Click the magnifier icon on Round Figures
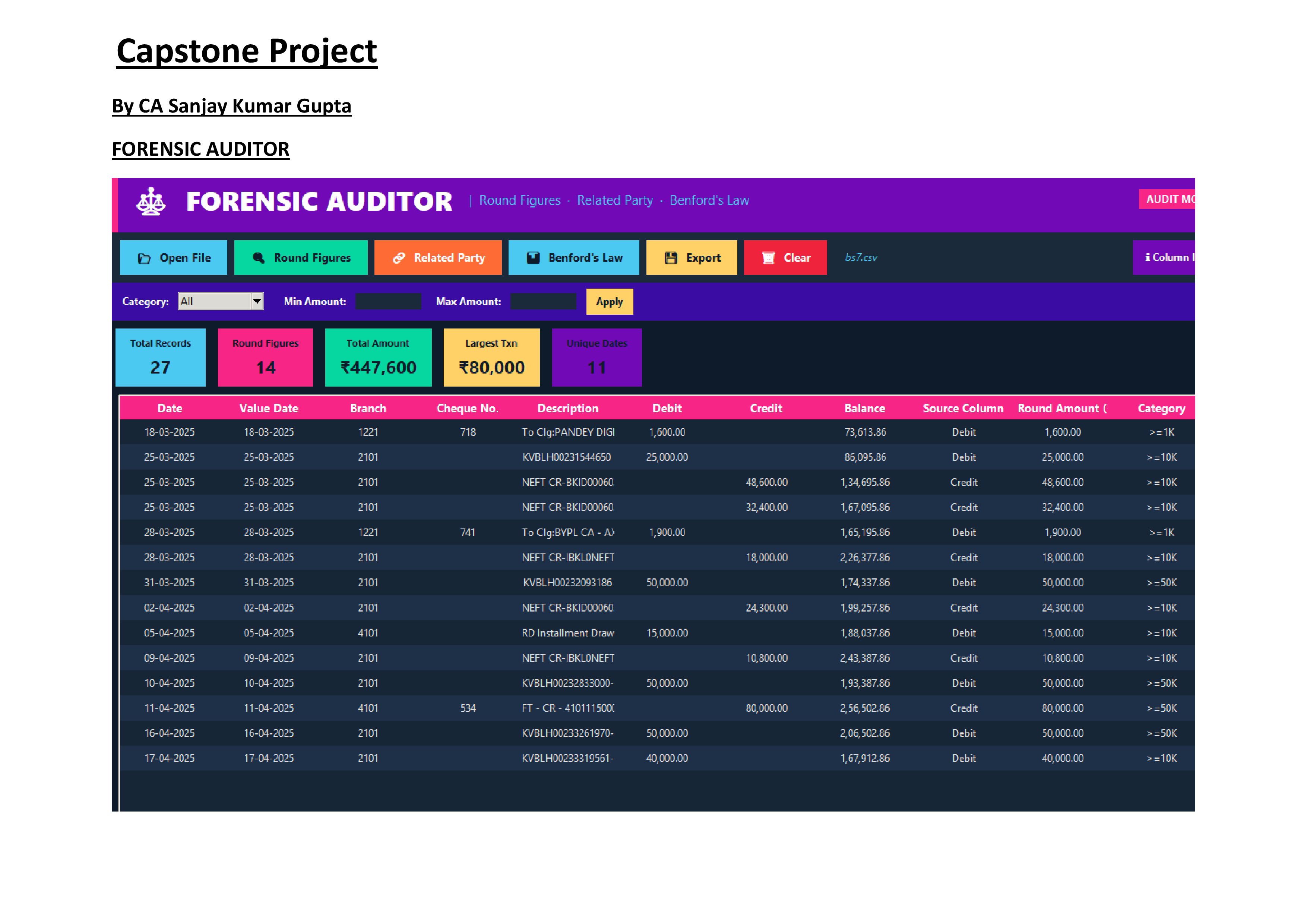This screenshot has width=1307, height=924. pyautogui.click(x=259, y=258)
